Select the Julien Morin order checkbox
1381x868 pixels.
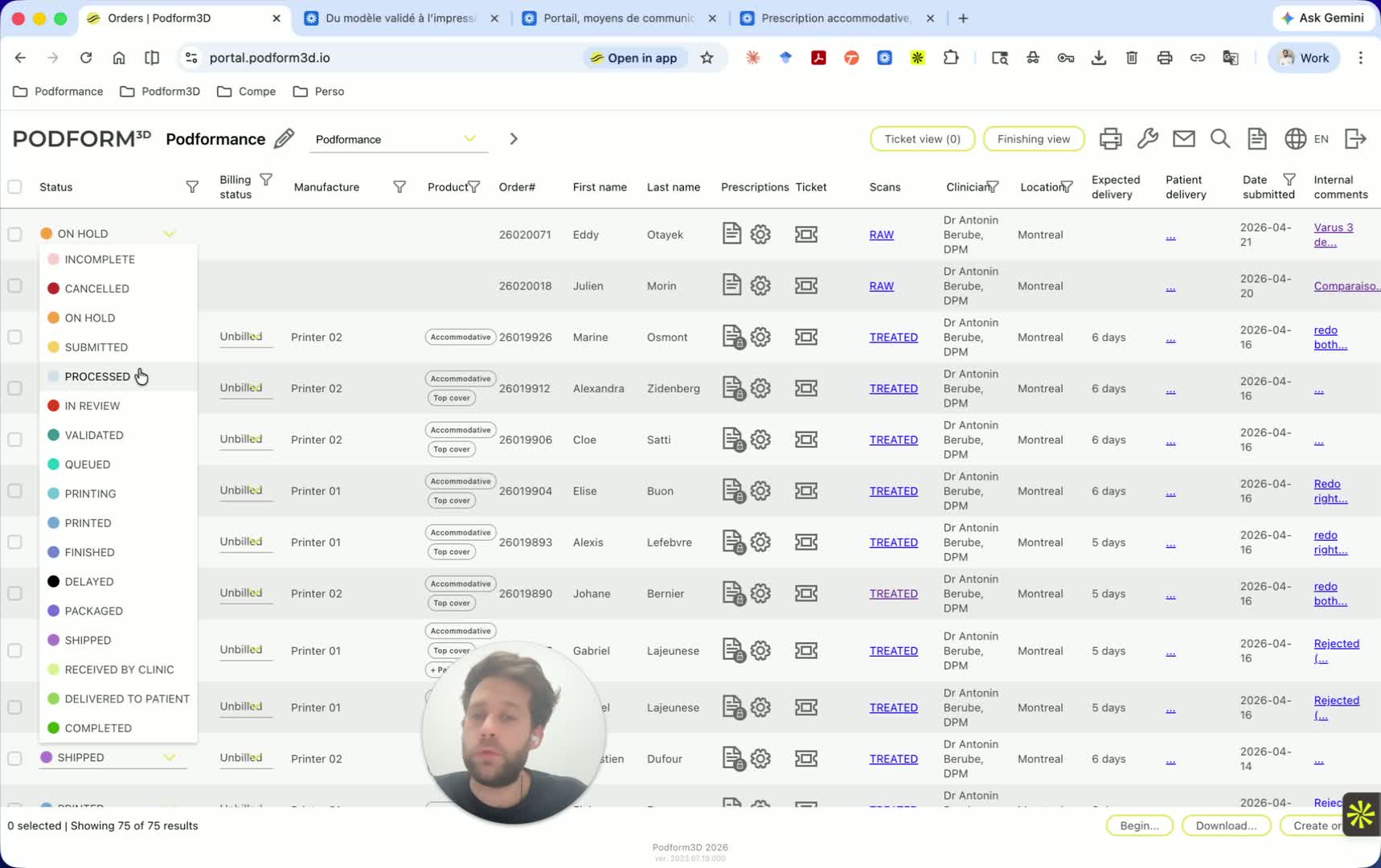[14, 285]
